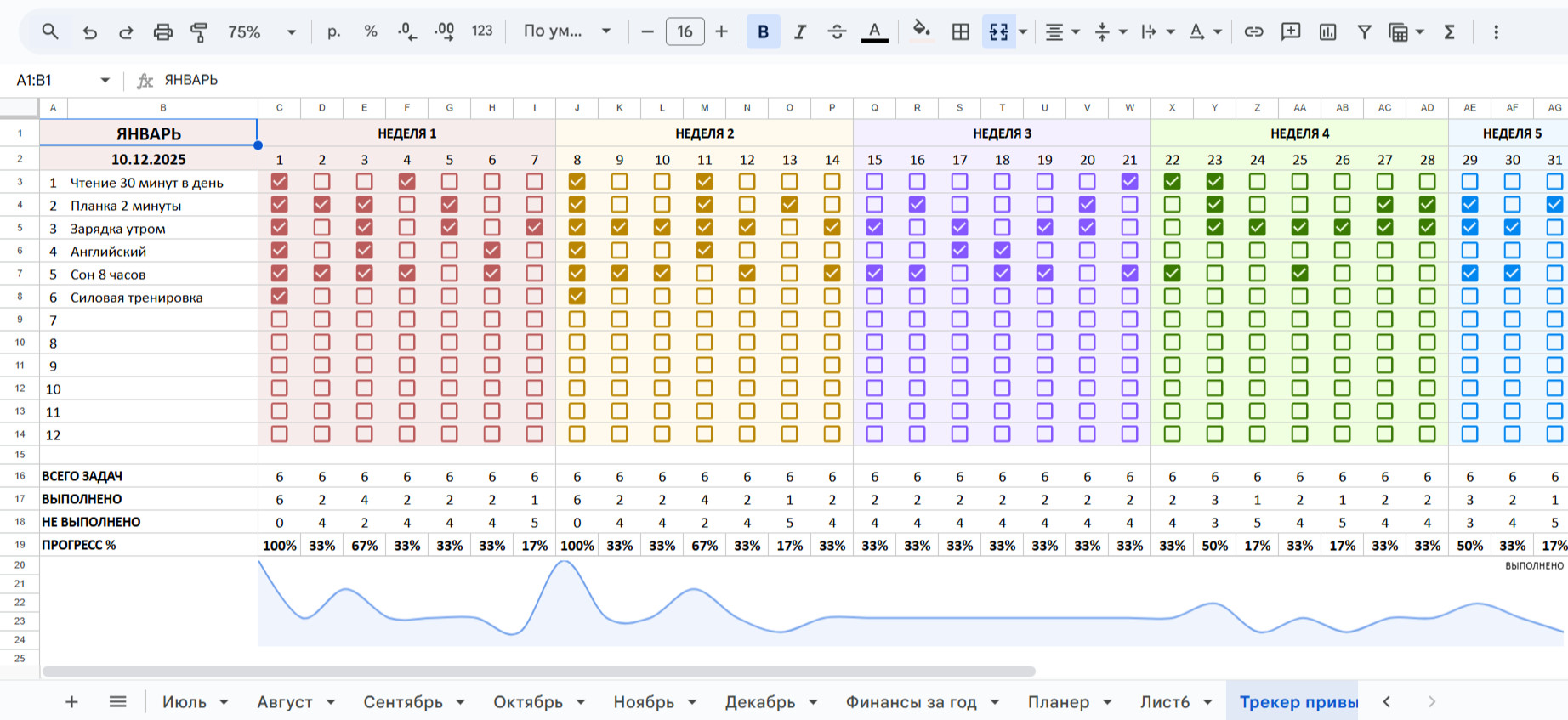Switch to the 'Декабрь' sheet tab
The height and width of the screenshot is (720, 1568).
point(759,702)
